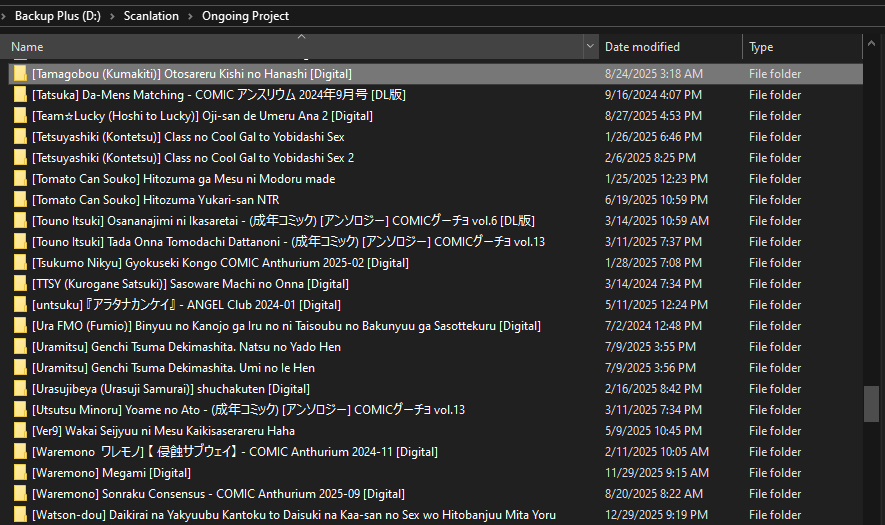Select [Tatsuka] Da-Mens Matching folder name
The image size is (885, 525).
coord(219,95)
